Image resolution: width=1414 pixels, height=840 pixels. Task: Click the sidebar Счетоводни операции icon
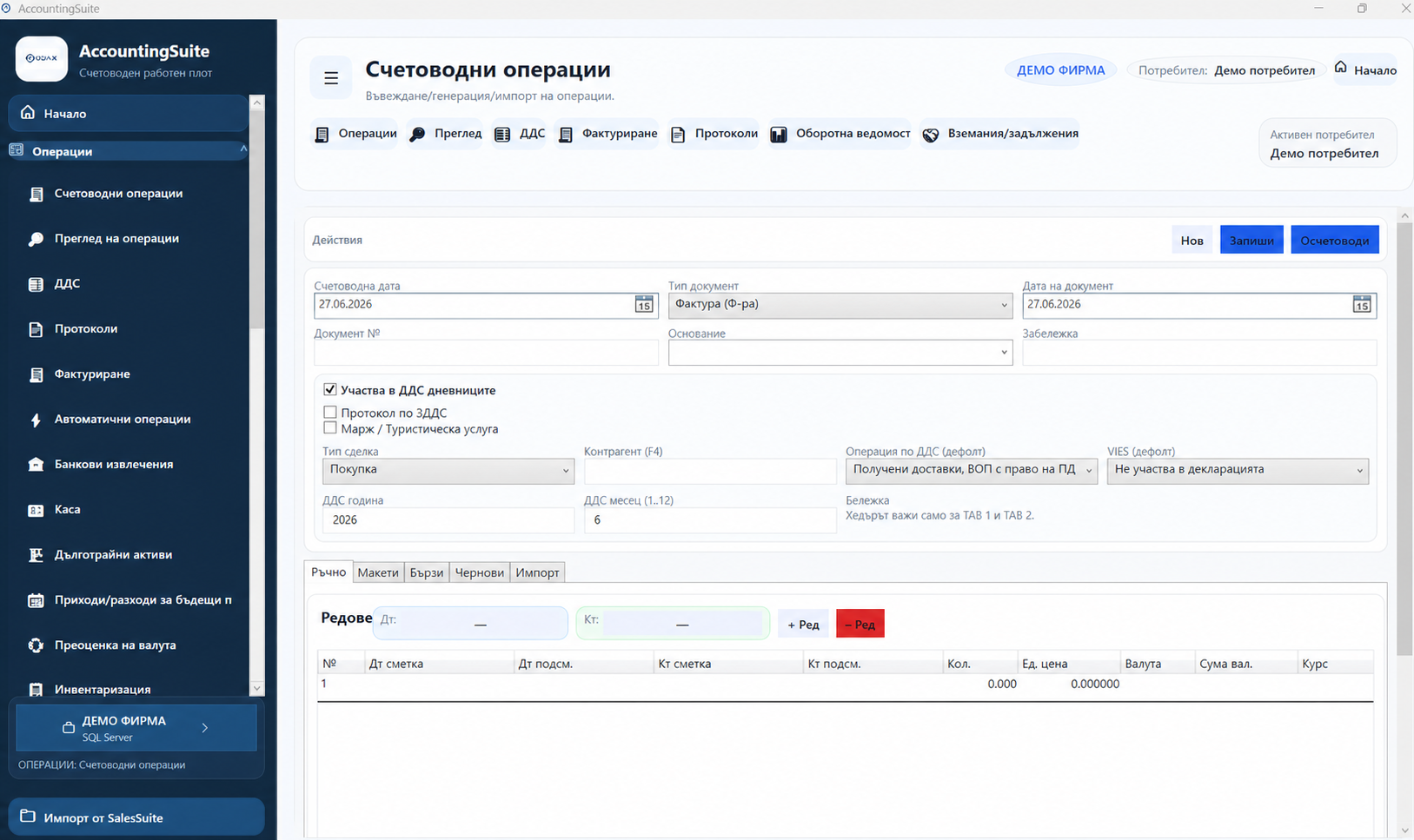36,194
